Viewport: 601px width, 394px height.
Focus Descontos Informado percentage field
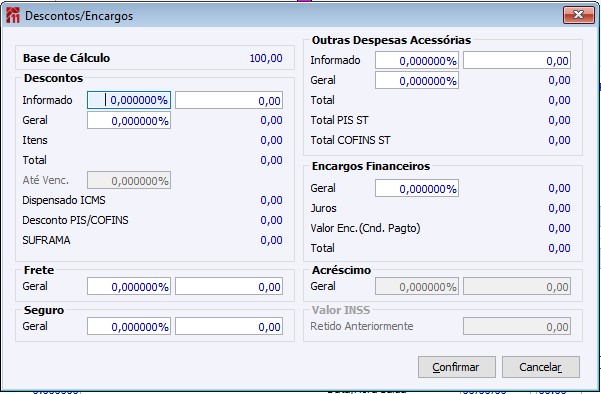click(129, 100)
